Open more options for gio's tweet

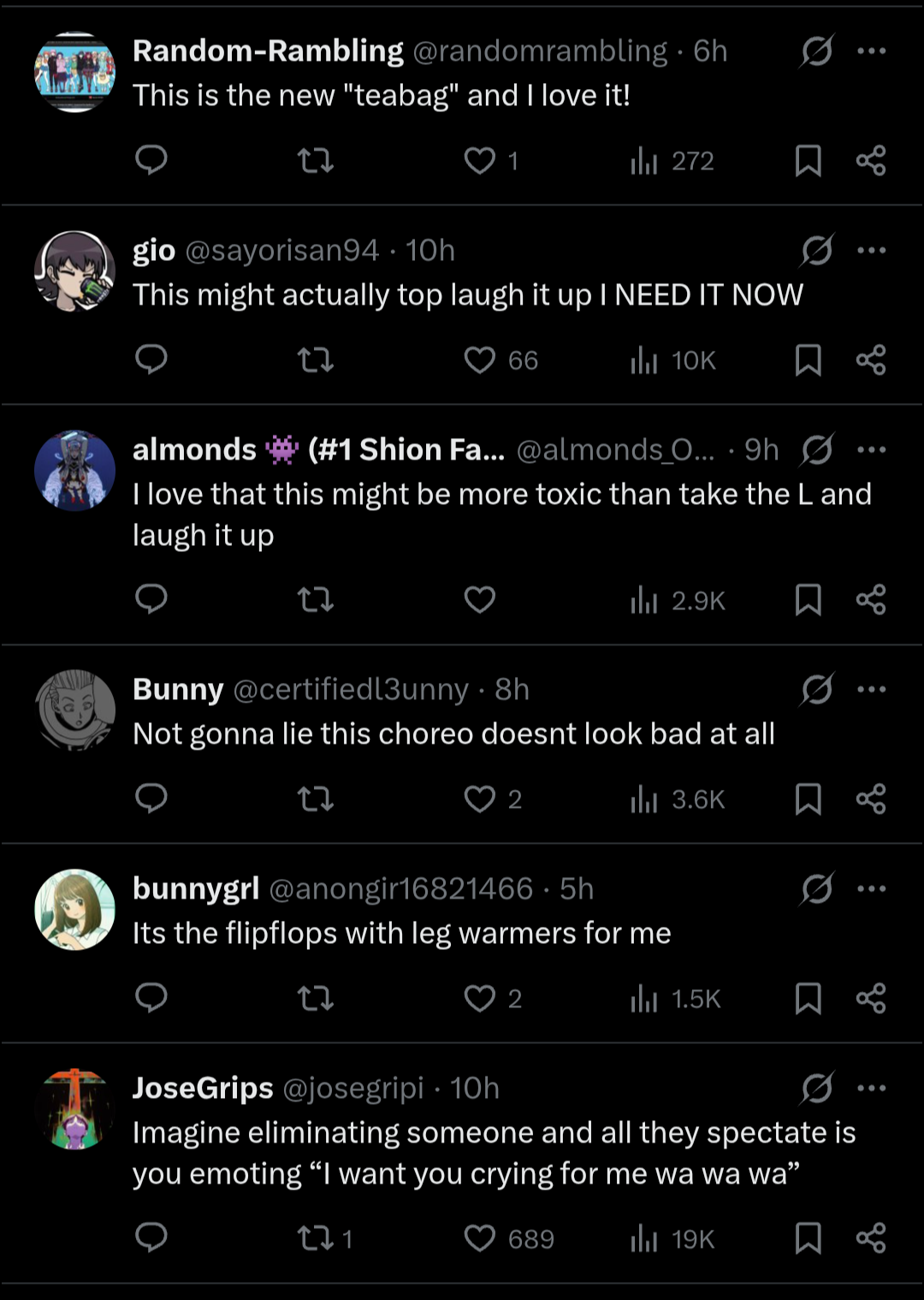[x=871, y=250]
